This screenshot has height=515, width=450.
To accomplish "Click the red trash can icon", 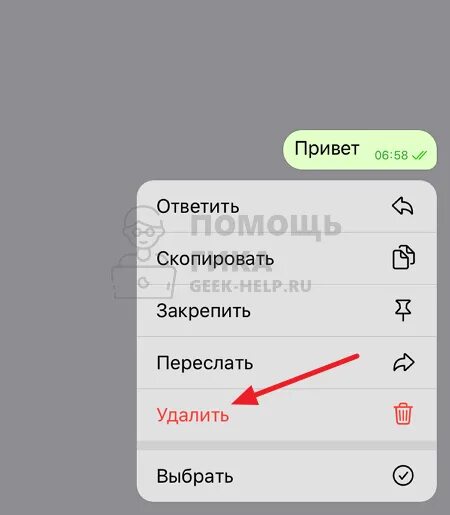I will 403,414.
